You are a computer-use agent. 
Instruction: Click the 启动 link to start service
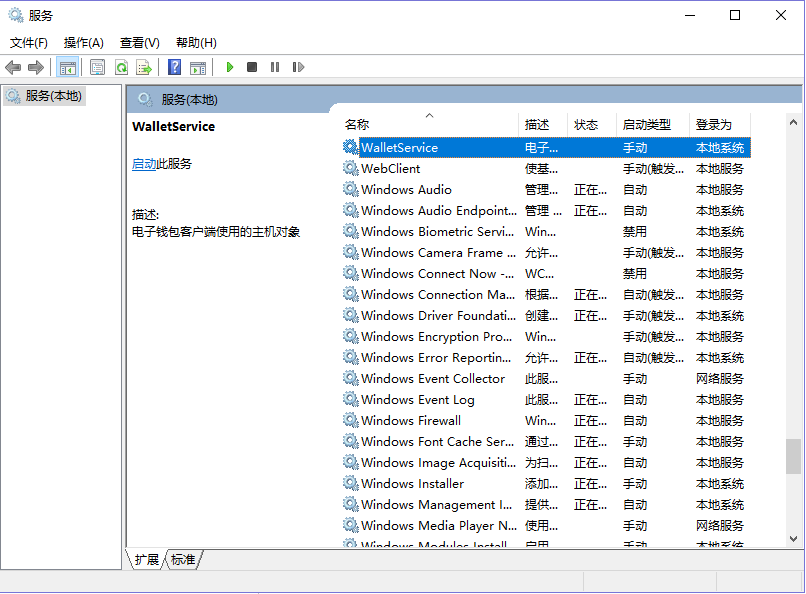click(x=144, y=164)
